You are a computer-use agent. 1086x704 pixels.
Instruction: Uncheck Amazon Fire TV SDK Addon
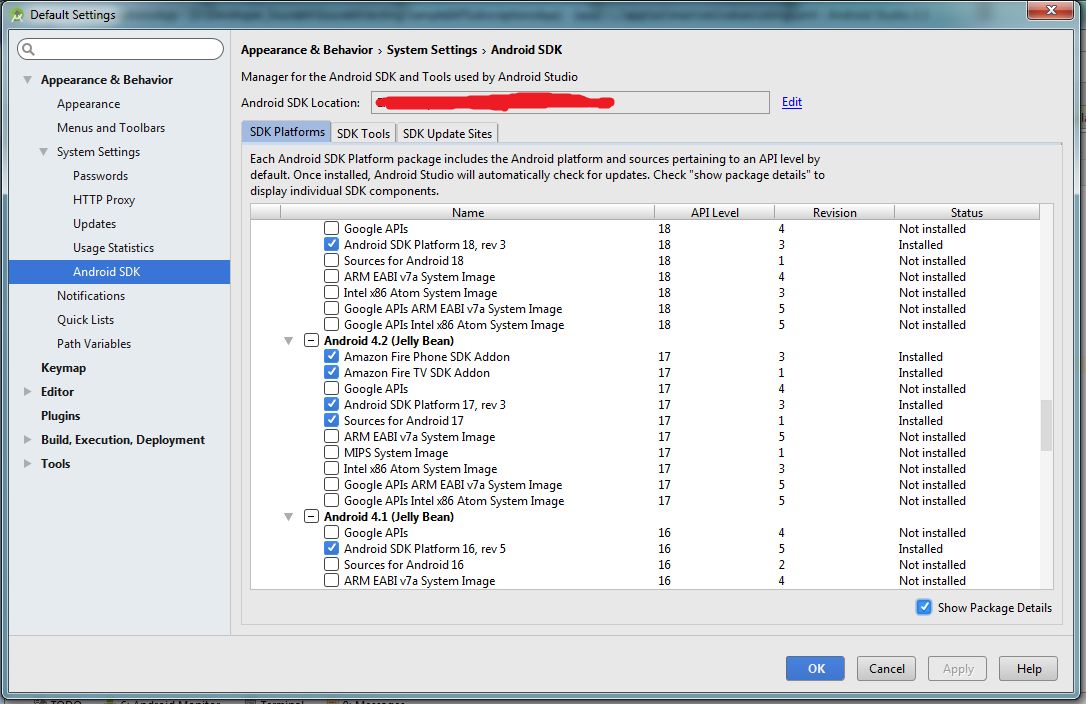click(x=332, y=372)
